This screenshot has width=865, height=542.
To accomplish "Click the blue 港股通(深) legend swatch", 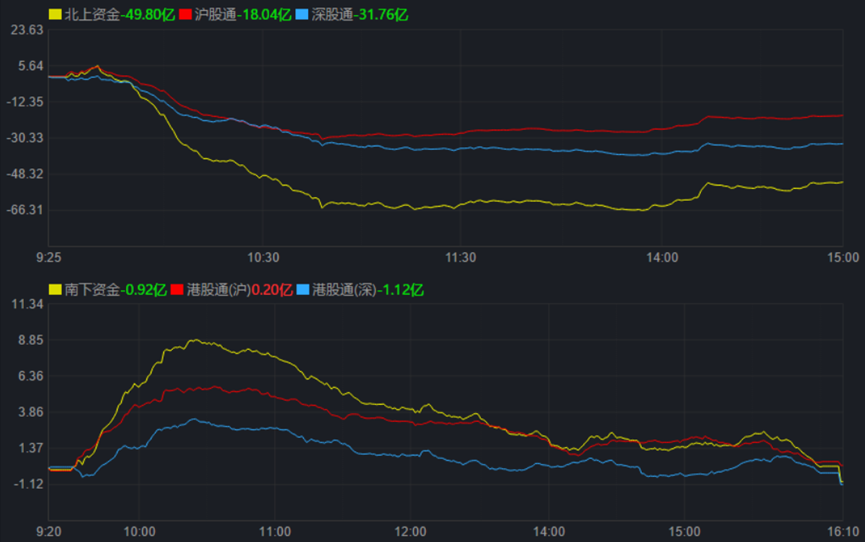I will (x=303, y=290).
